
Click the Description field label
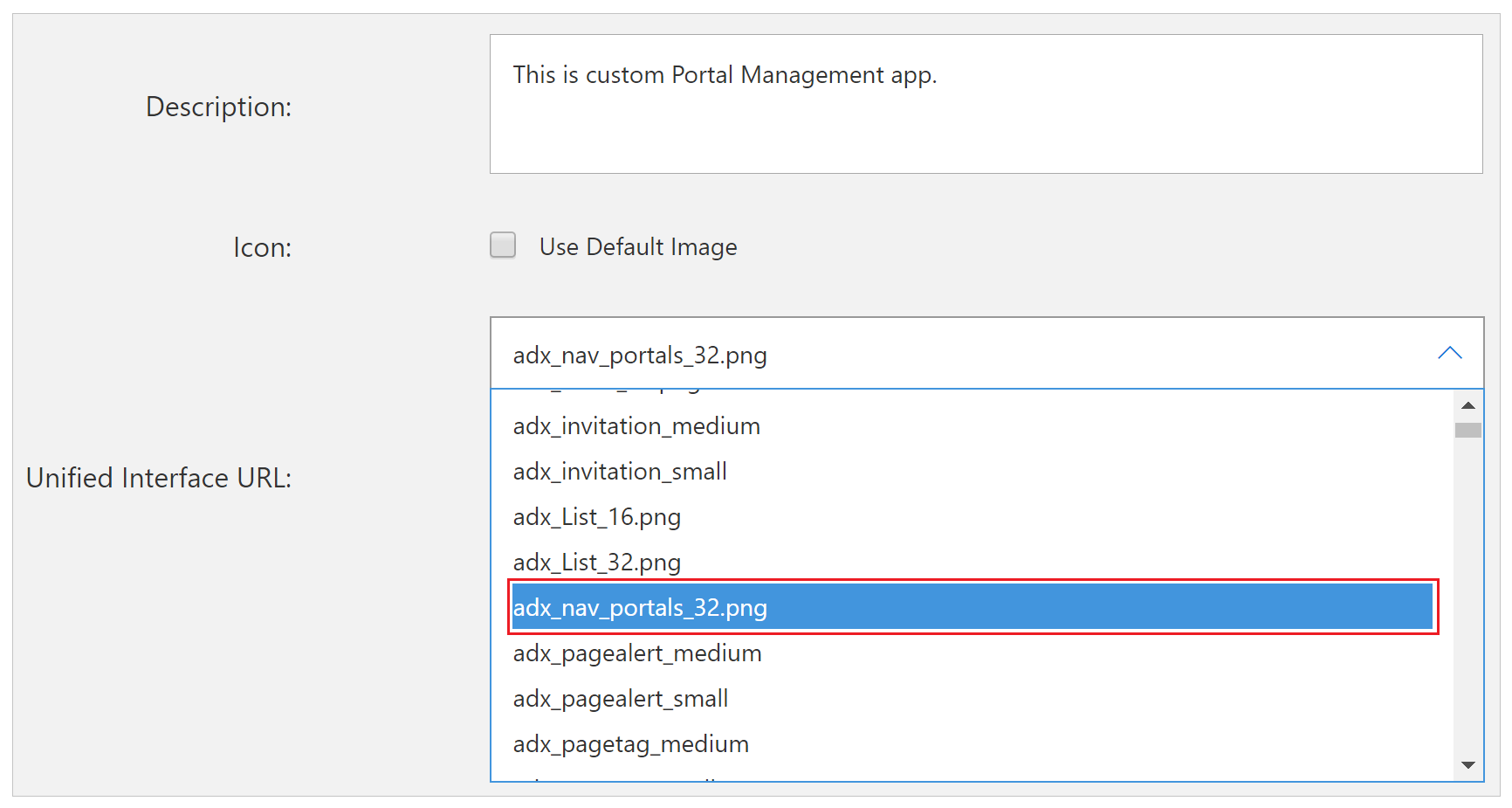(x=218, y=107)
